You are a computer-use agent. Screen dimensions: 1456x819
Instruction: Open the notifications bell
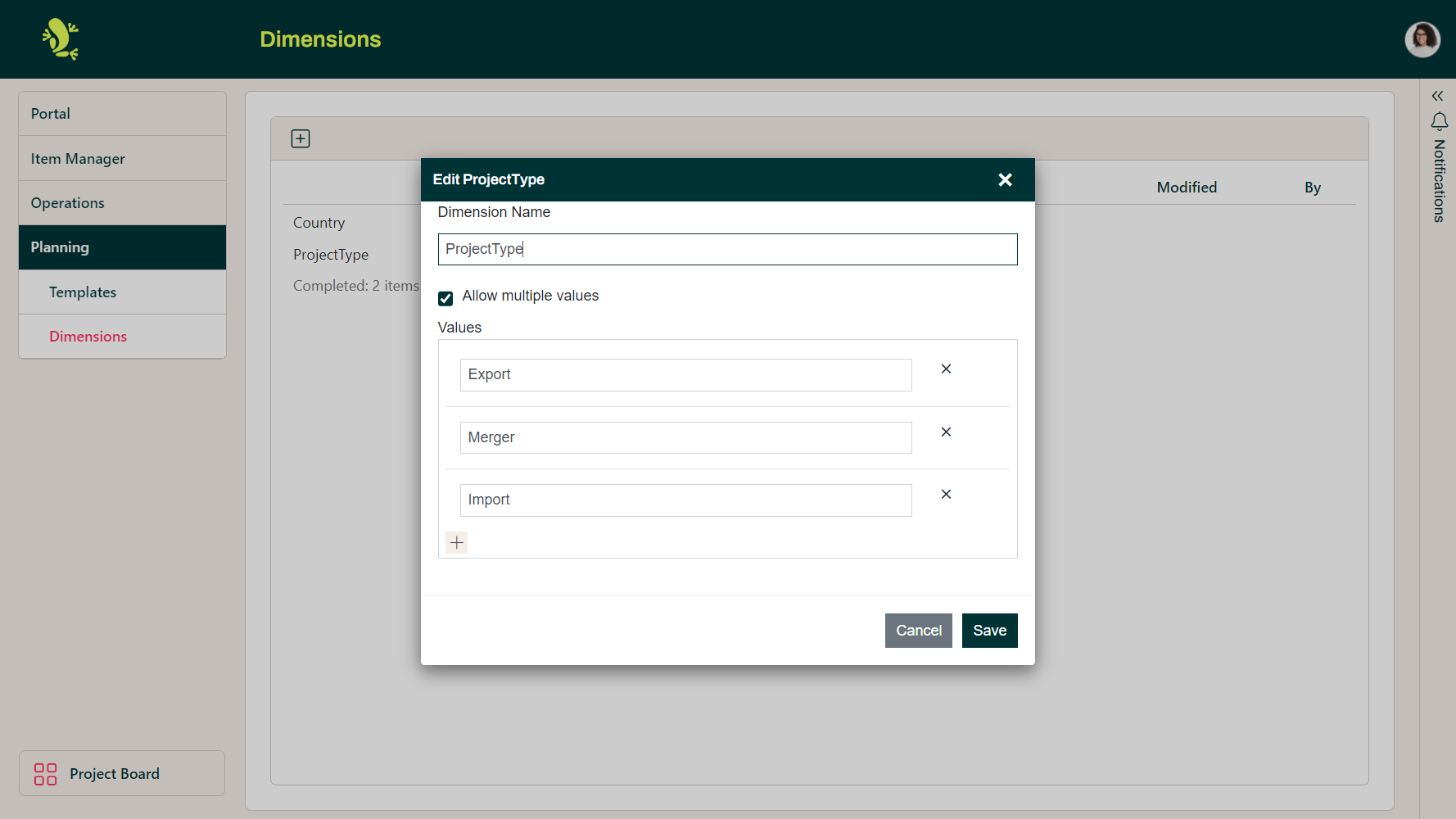coord(1439,122)
